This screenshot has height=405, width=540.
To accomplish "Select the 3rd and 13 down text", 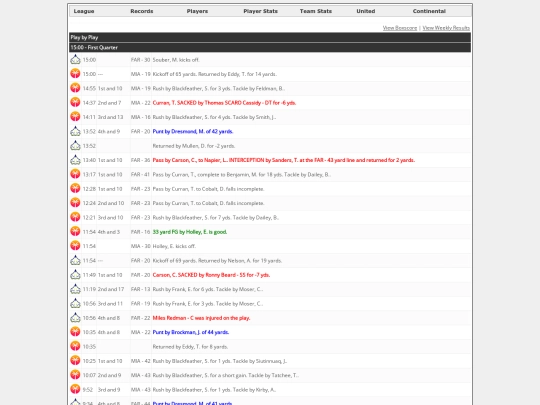I will (x=110, y=117).
